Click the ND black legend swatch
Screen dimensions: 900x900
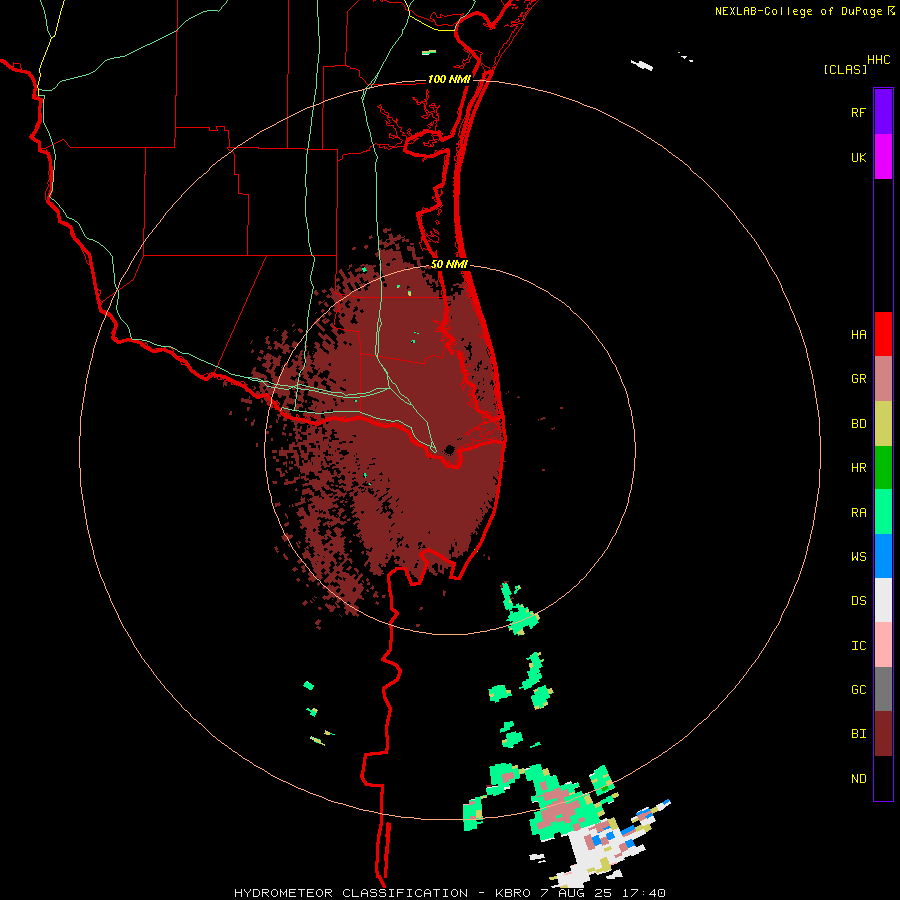click(883, 778)
